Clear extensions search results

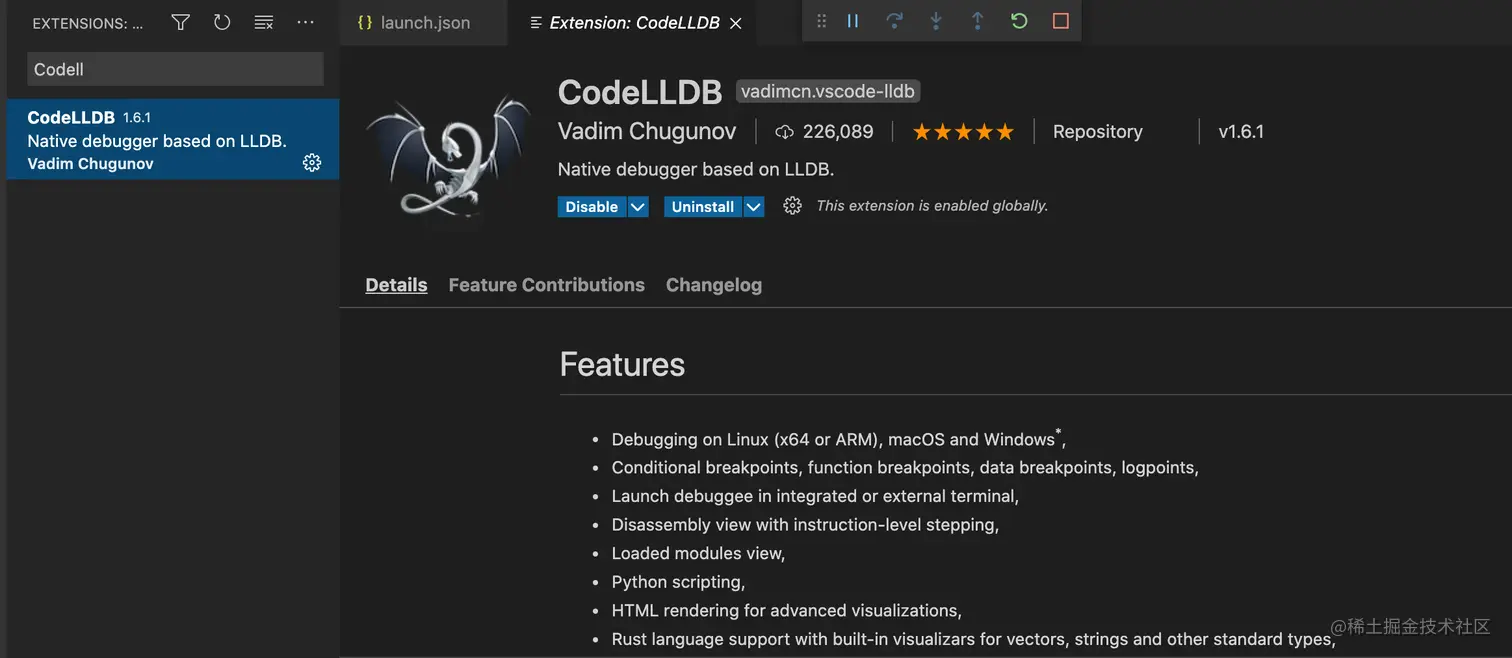pos(264,22)
